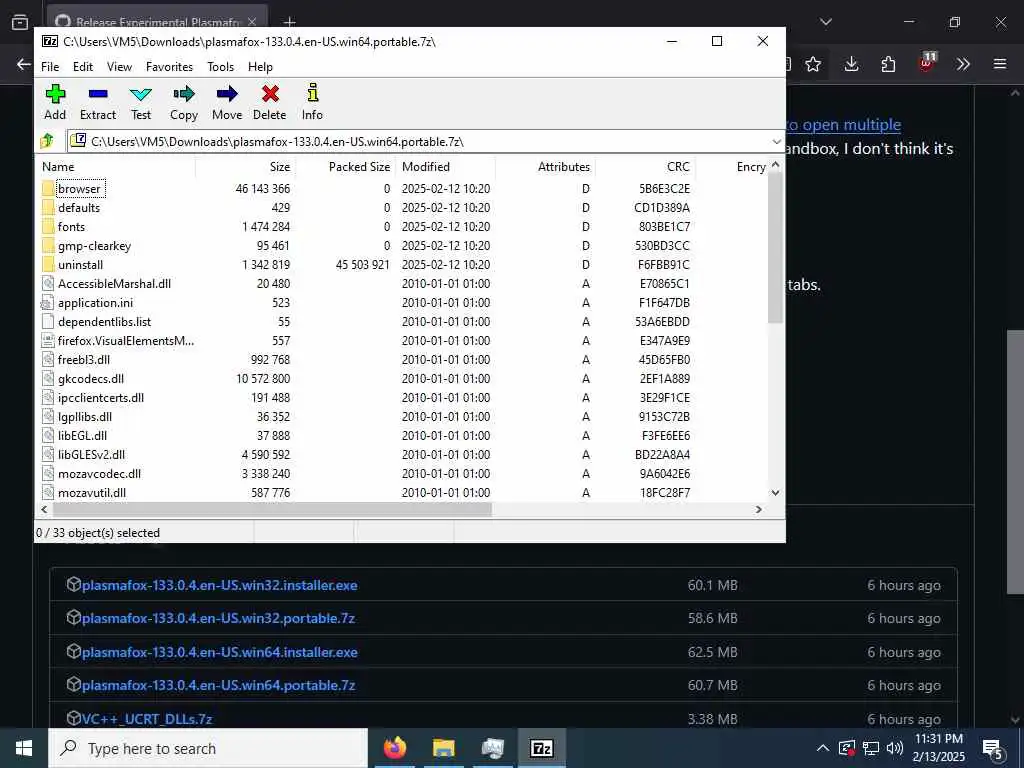
Task: Click the Add toolbar icon in 7-Zip
Action: point(55,94)
